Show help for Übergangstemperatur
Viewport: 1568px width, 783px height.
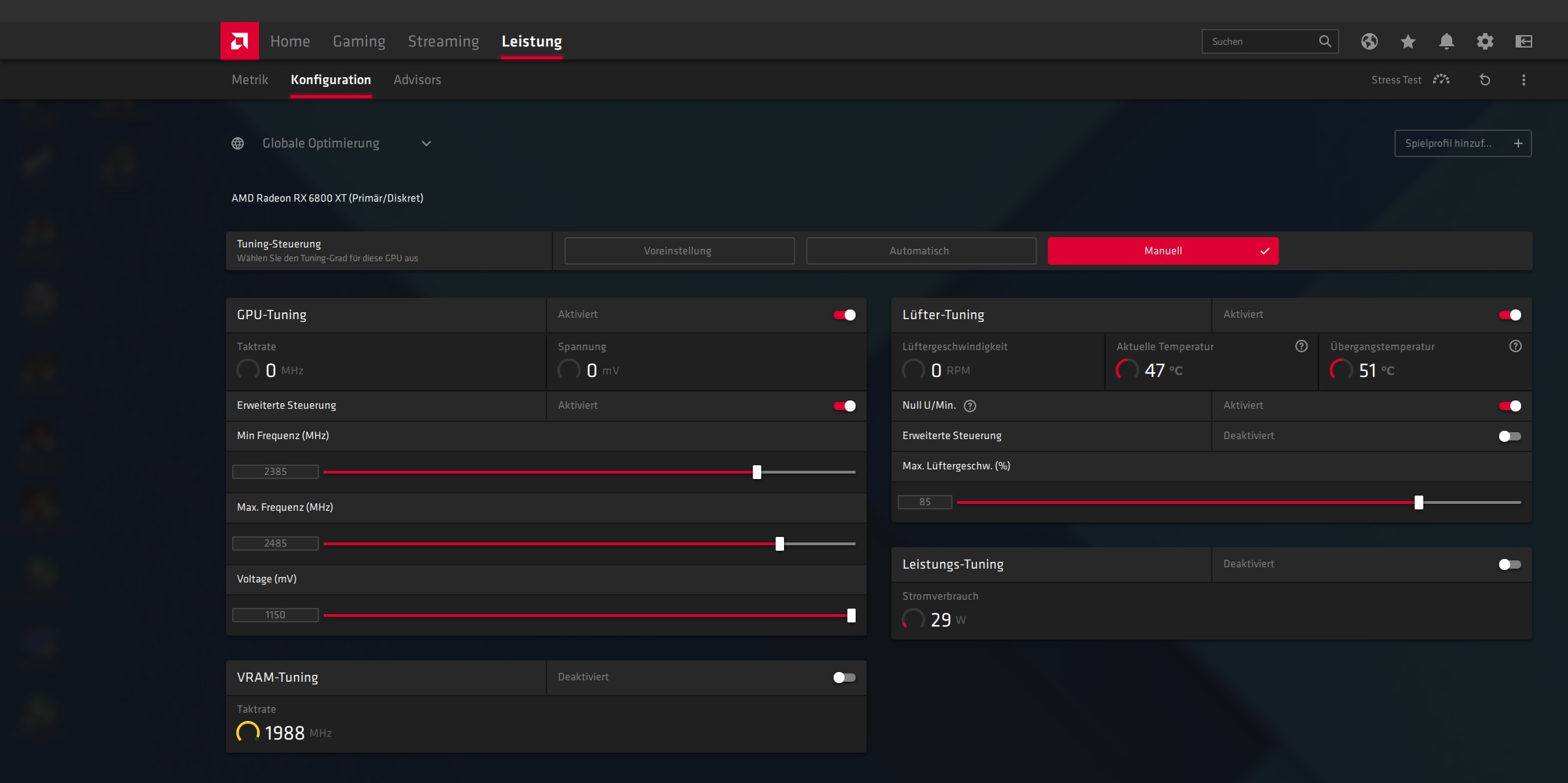tap(1515, 347)
